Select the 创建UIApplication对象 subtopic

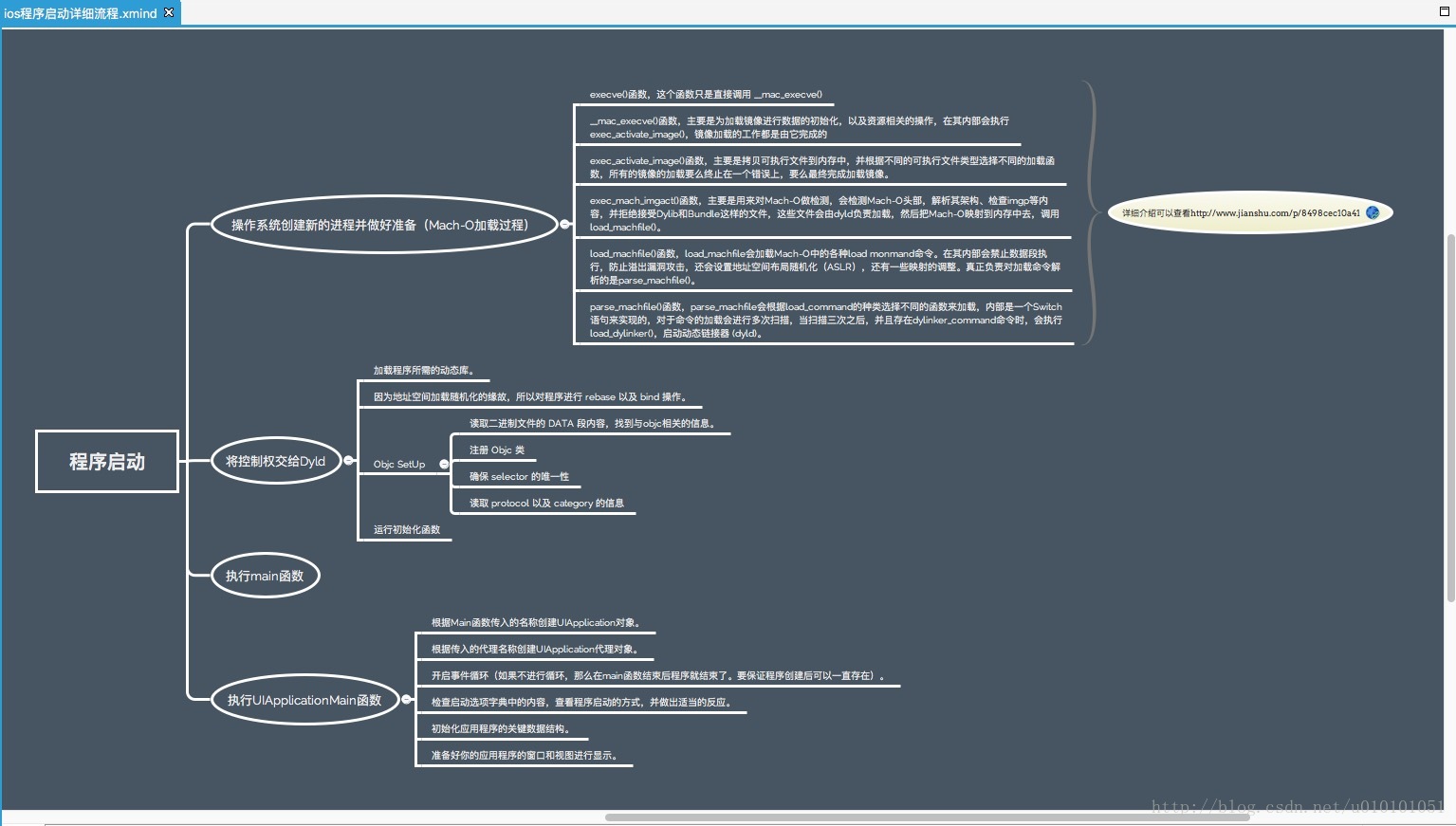coord(537,623)
